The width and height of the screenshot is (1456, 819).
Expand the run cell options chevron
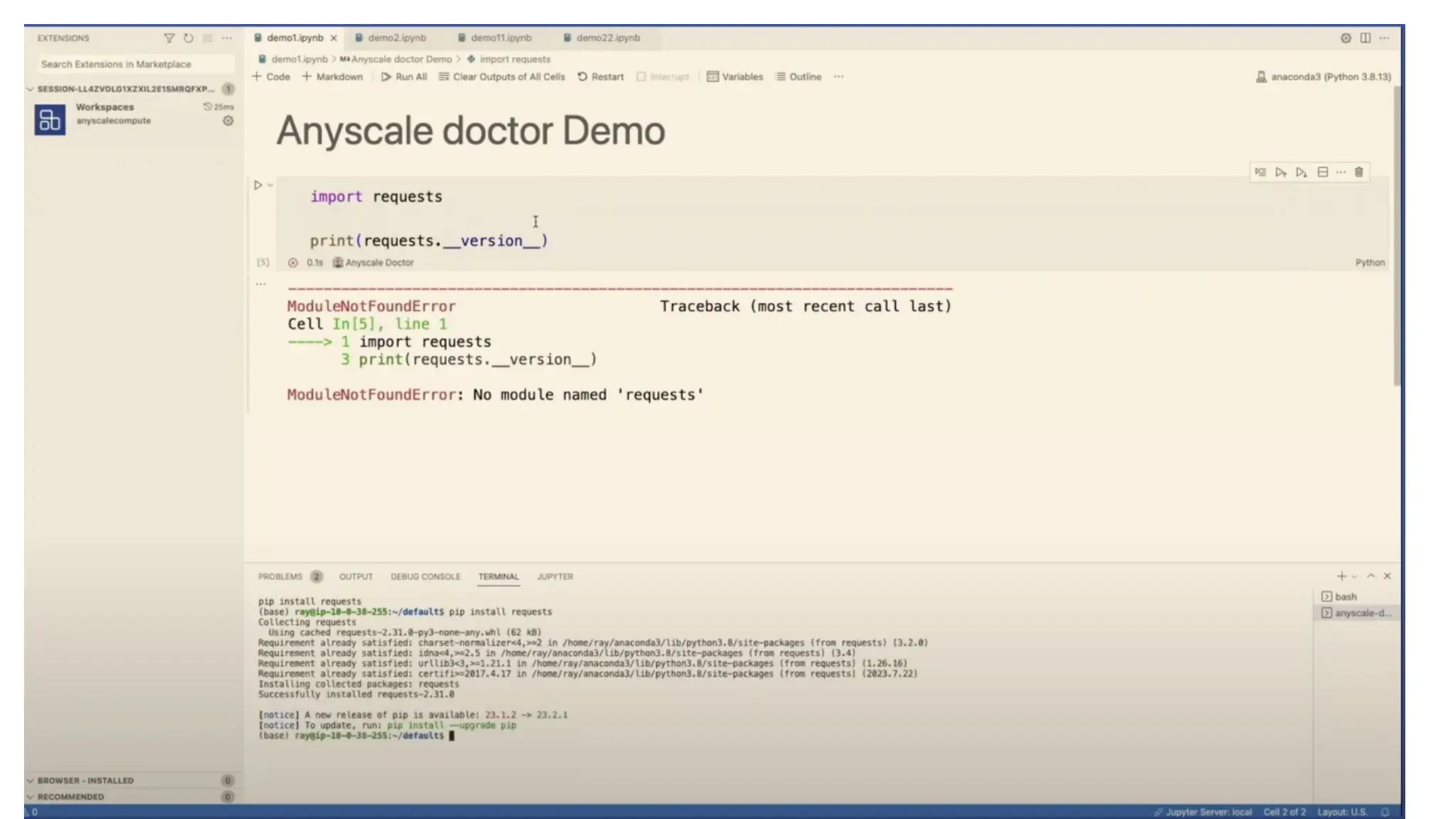coord(270,185)
